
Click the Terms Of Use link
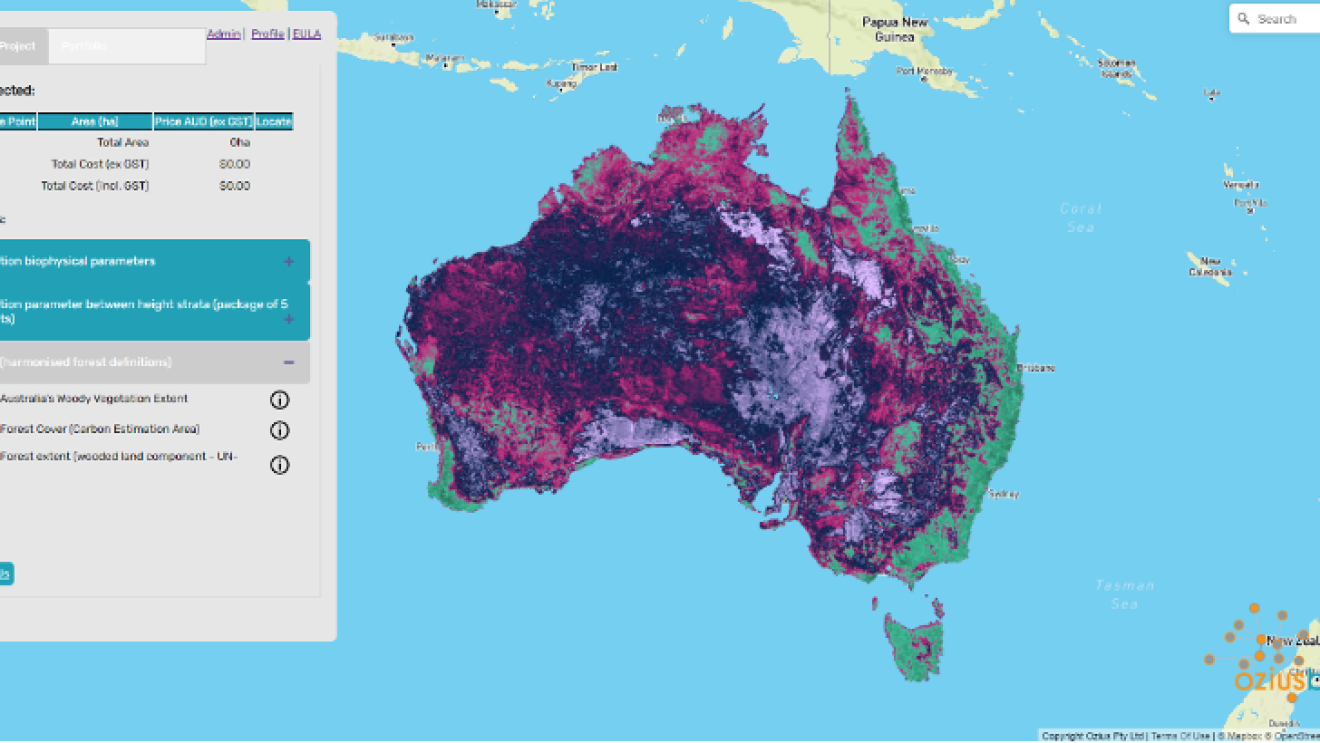(x=1180, y=736)
